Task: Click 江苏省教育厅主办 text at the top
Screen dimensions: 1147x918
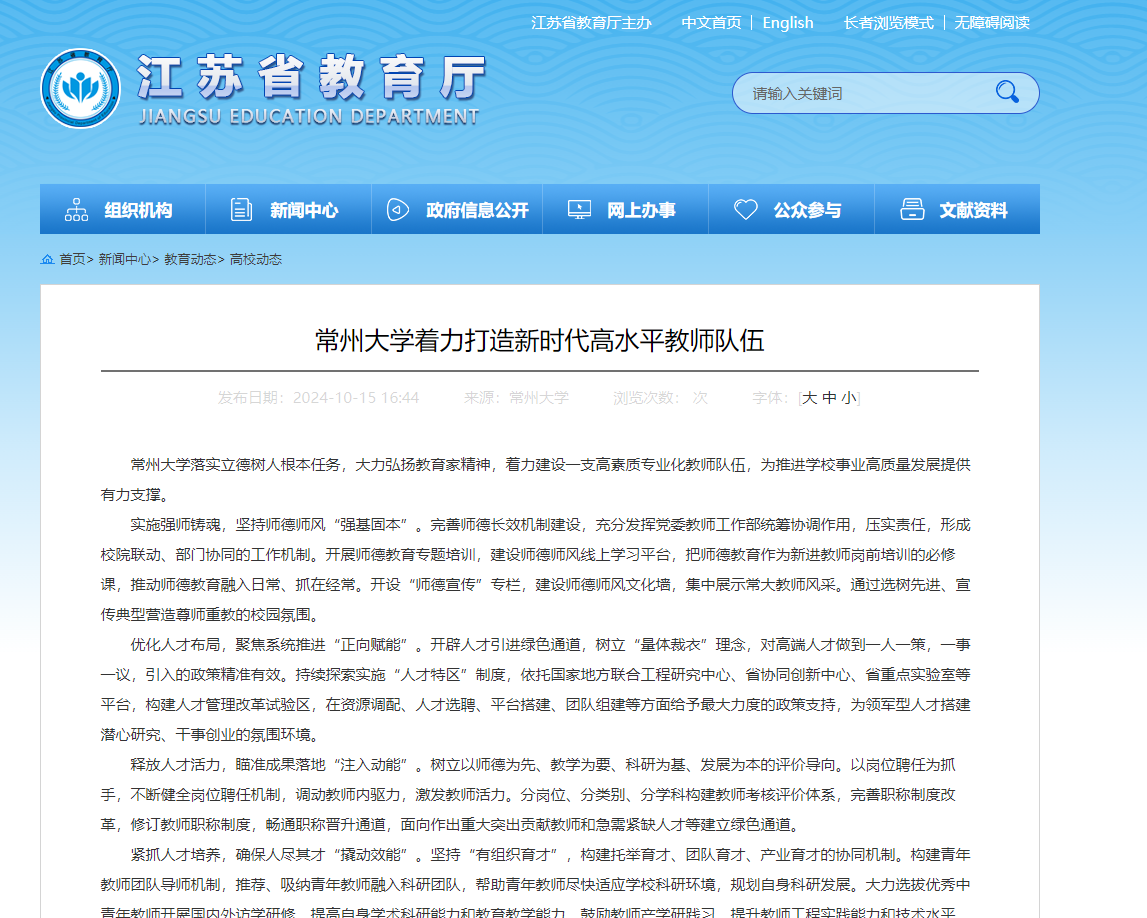Action: [591, 23]
